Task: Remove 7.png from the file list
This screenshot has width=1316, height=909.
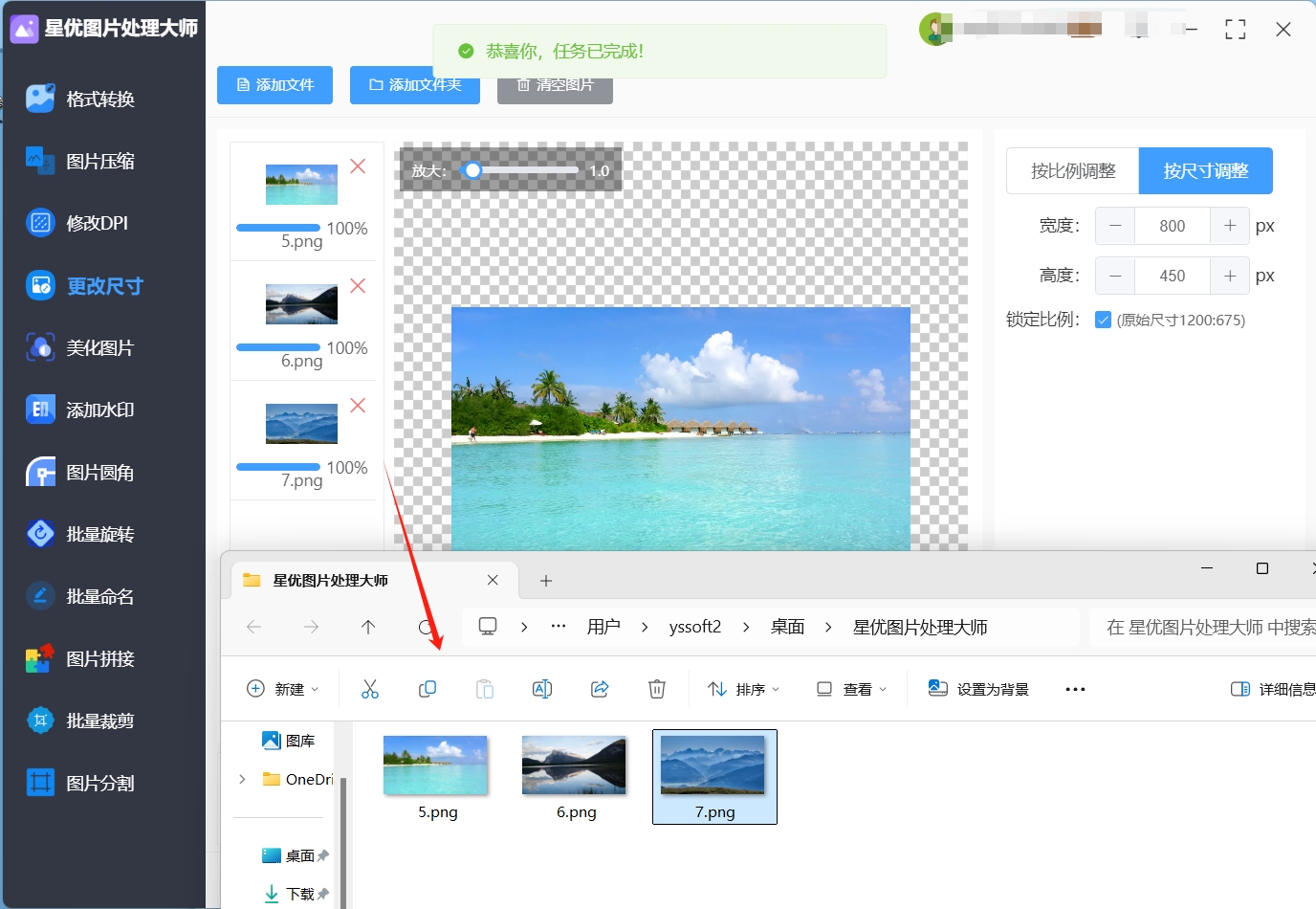Action: coord(358,406)
